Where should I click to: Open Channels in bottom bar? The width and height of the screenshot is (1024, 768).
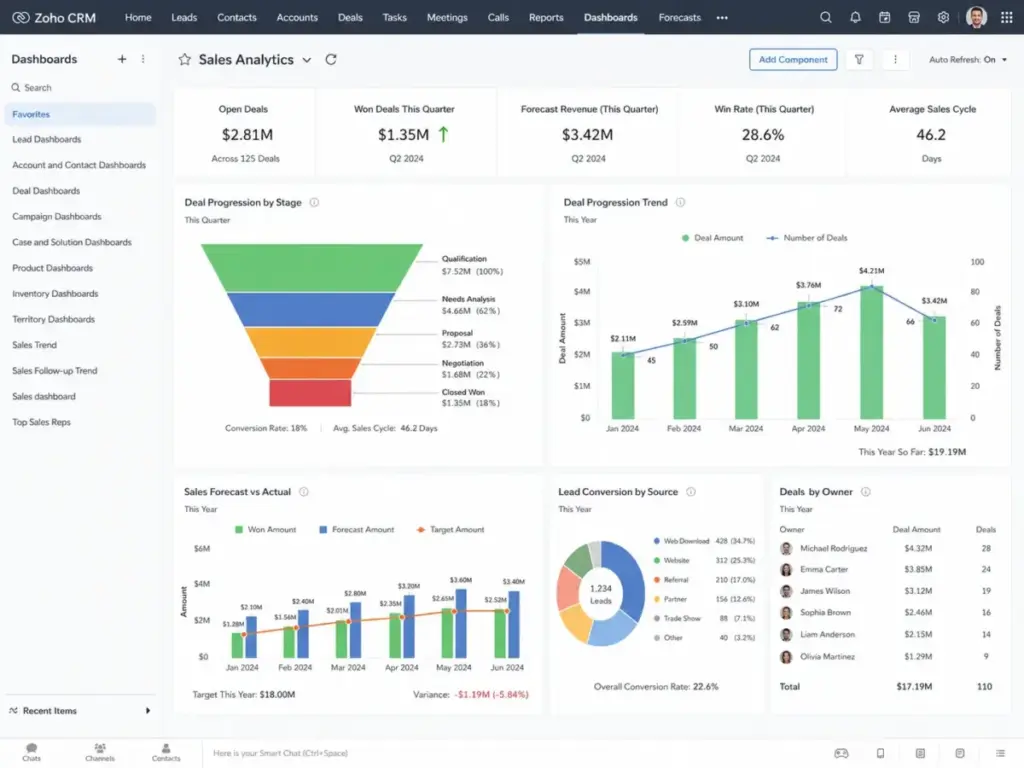pyautogui.click(x=100, y=752)
